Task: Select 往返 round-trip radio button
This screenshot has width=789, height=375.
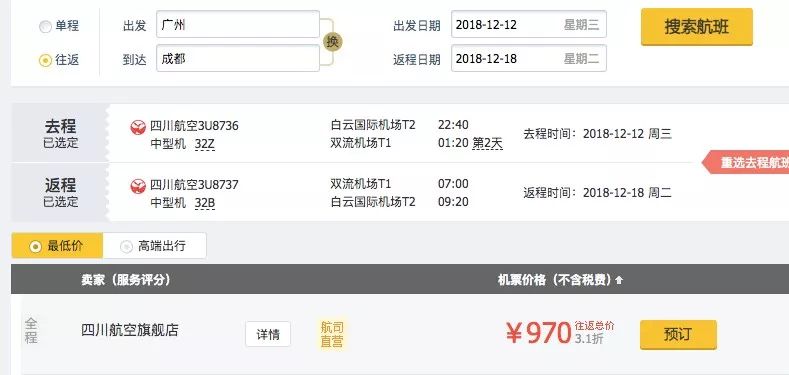Action: point(45,60)
